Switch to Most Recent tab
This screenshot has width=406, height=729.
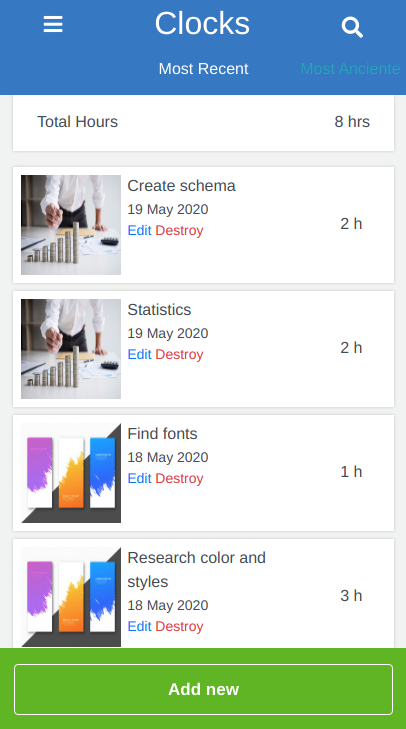(x=203, y=69)
